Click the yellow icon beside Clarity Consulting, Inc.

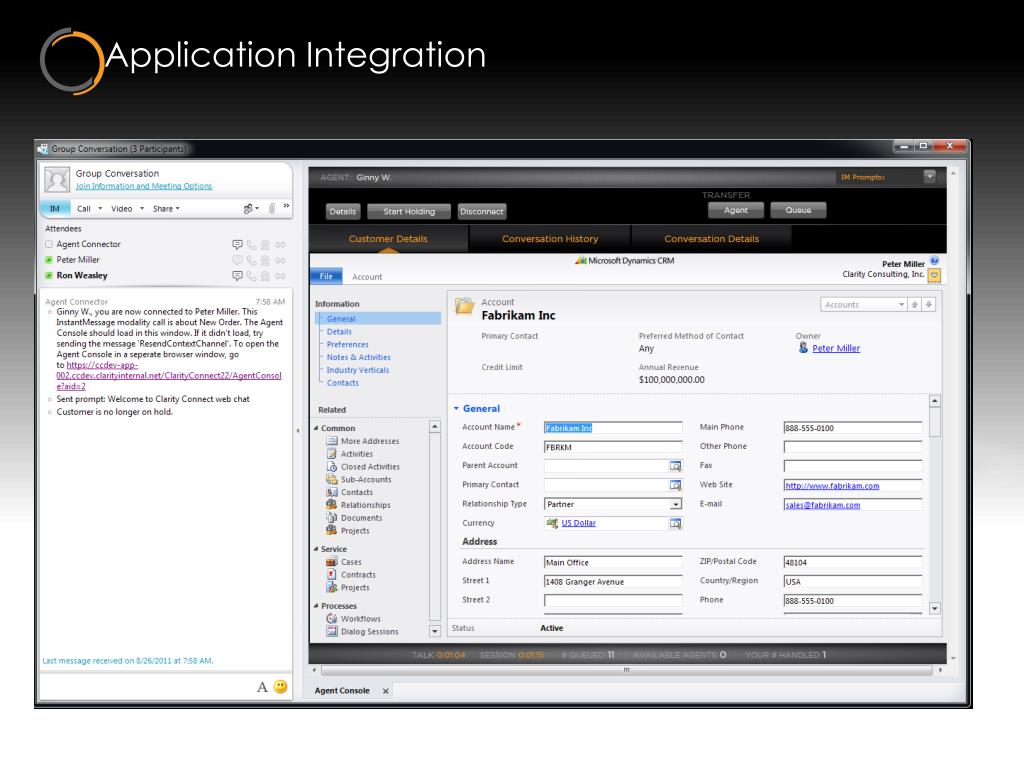point(935,276)
